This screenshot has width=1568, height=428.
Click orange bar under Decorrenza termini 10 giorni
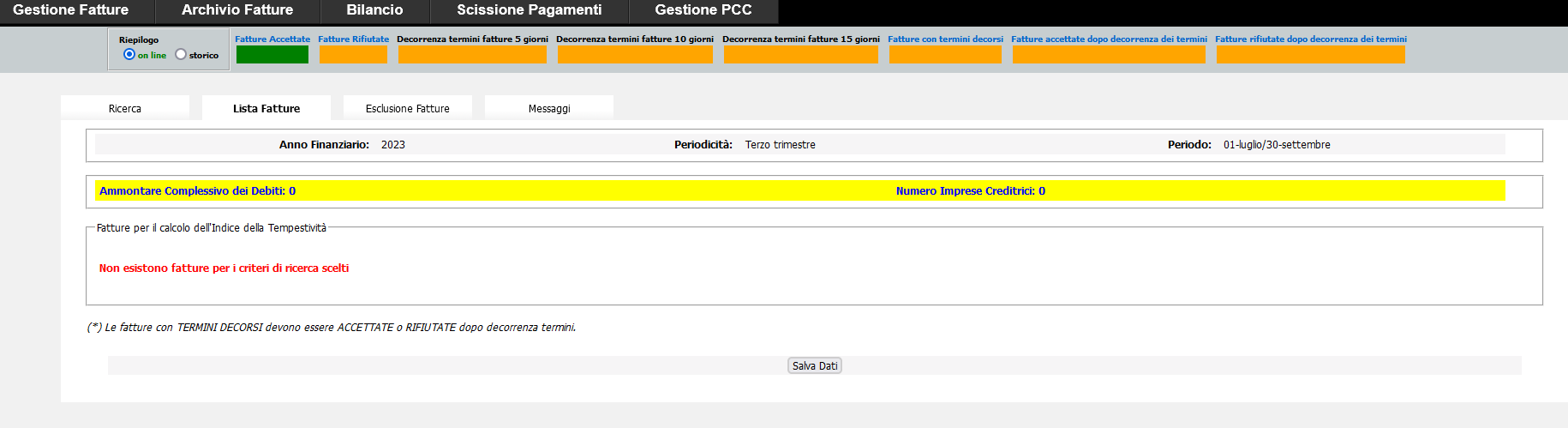(x=635, y=55)
